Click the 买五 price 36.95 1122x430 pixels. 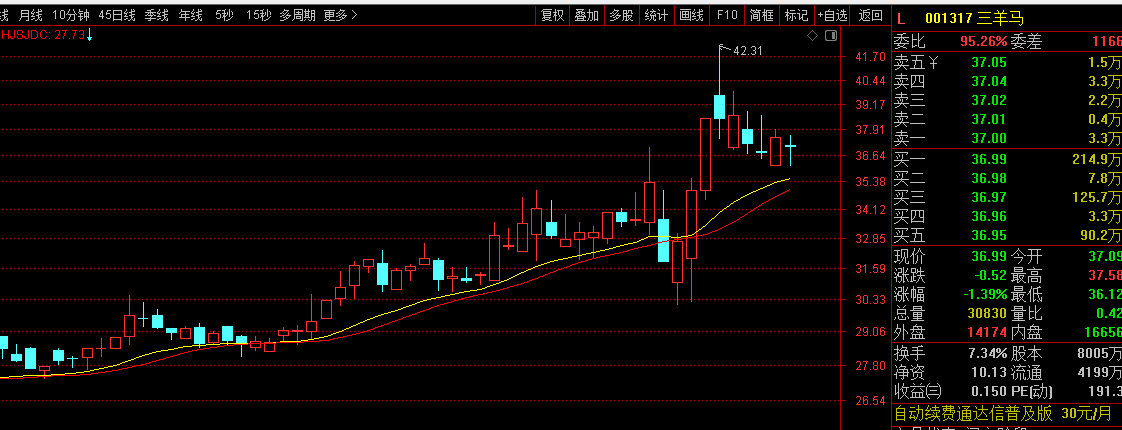(x=988, y=235)
